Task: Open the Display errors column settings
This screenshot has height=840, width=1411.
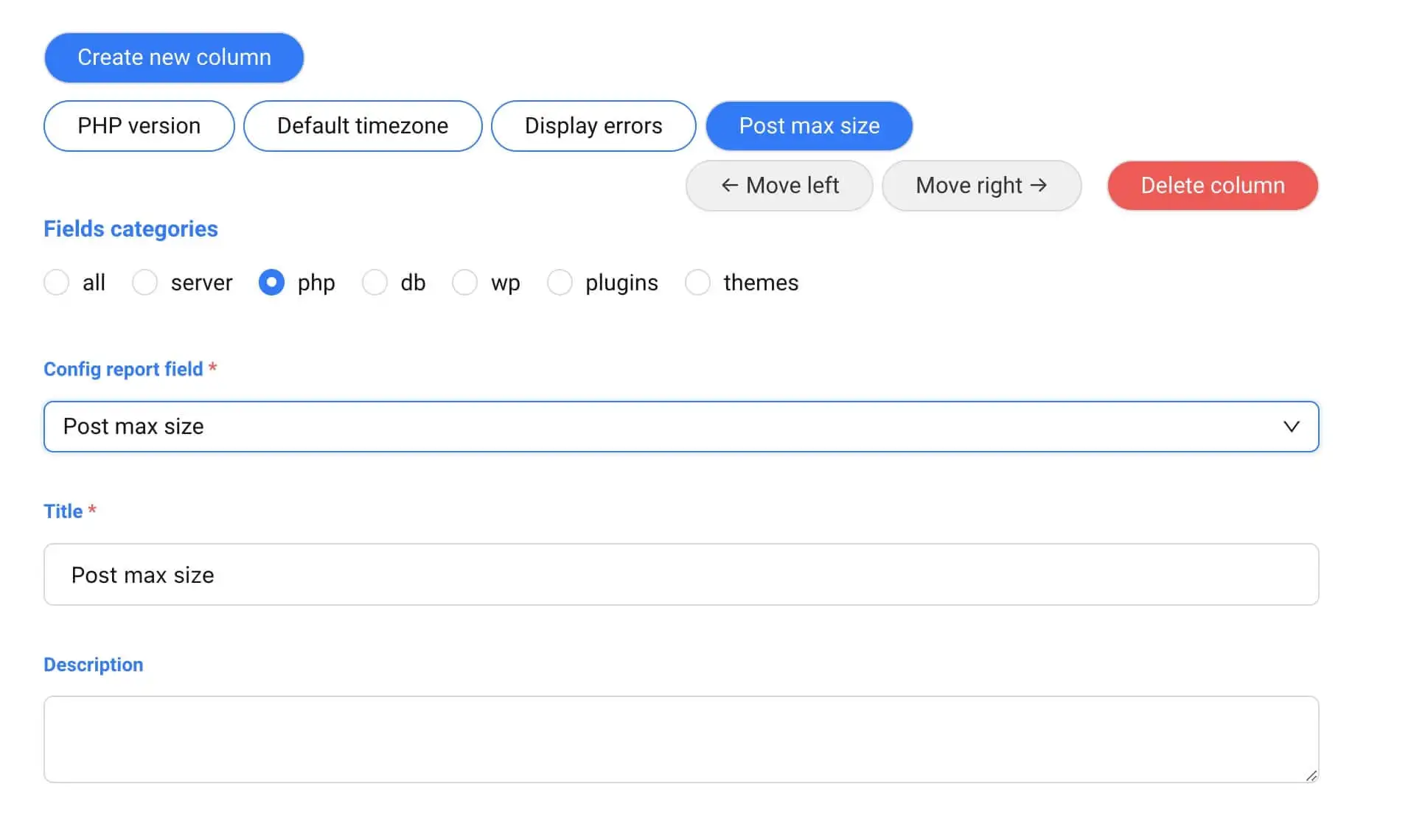Action: 593,125
